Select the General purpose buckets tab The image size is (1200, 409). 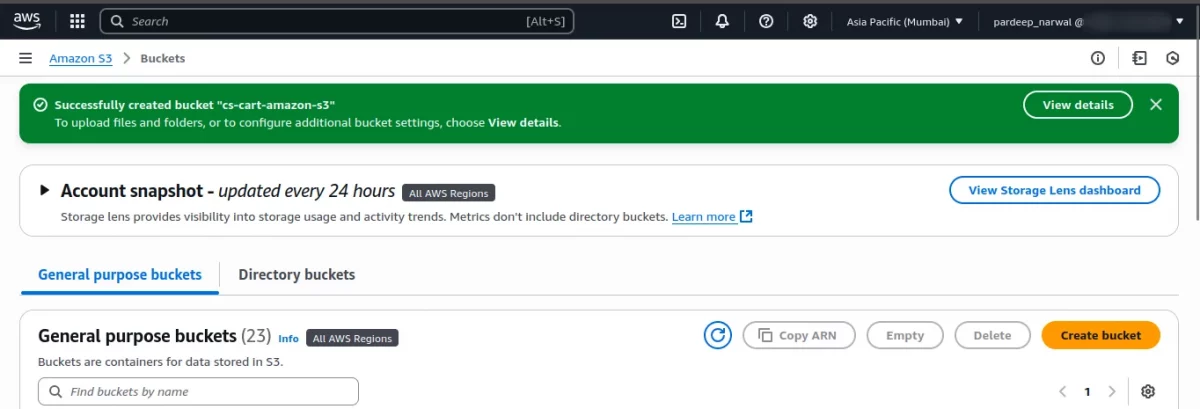click(120, 274)
